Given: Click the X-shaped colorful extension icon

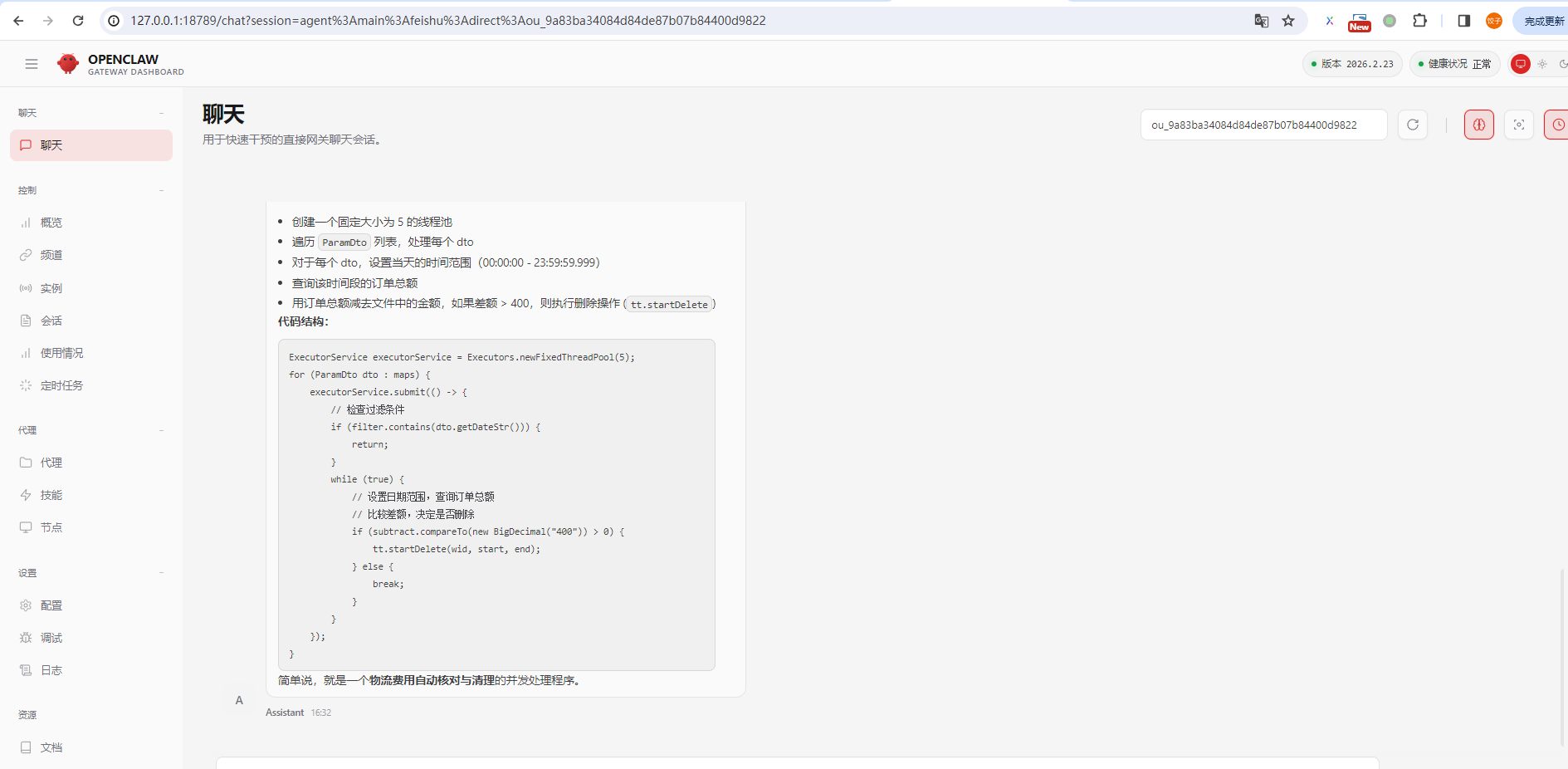Looking at the screenshot, I should [x=1330, y=21].
